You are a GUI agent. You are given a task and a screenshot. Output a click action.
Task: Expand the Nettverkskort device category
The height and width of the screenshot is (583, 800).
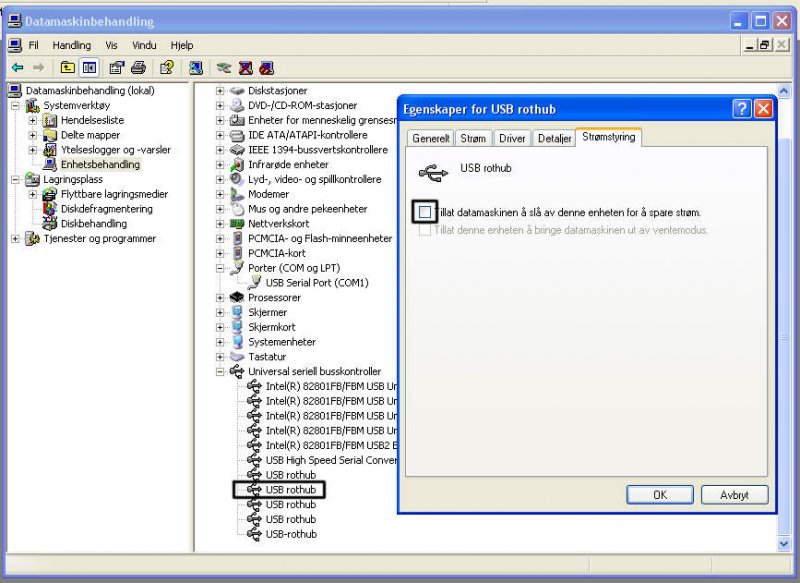220,224
